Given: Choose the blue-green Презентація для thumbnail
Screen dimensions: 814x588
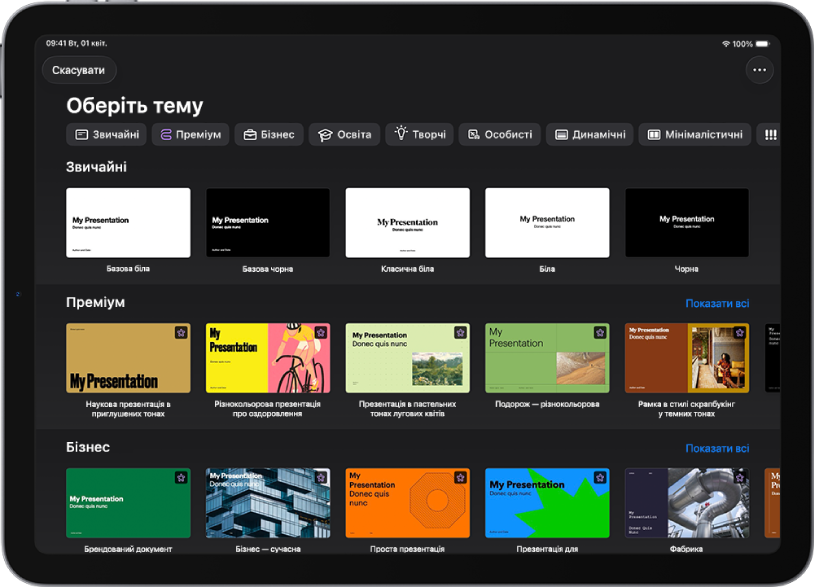Looking at the screenshot, I should (x=547, y=503).
